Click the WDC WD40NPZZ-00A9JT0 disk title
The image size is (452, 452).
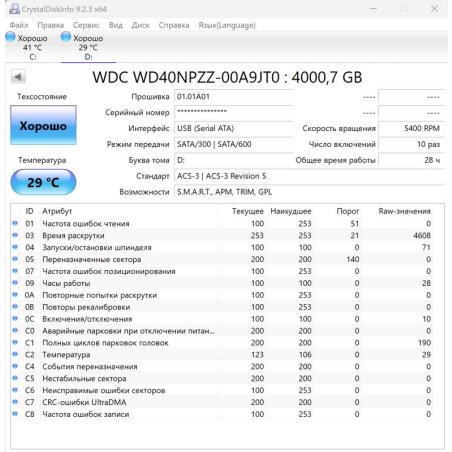(227, 77)
